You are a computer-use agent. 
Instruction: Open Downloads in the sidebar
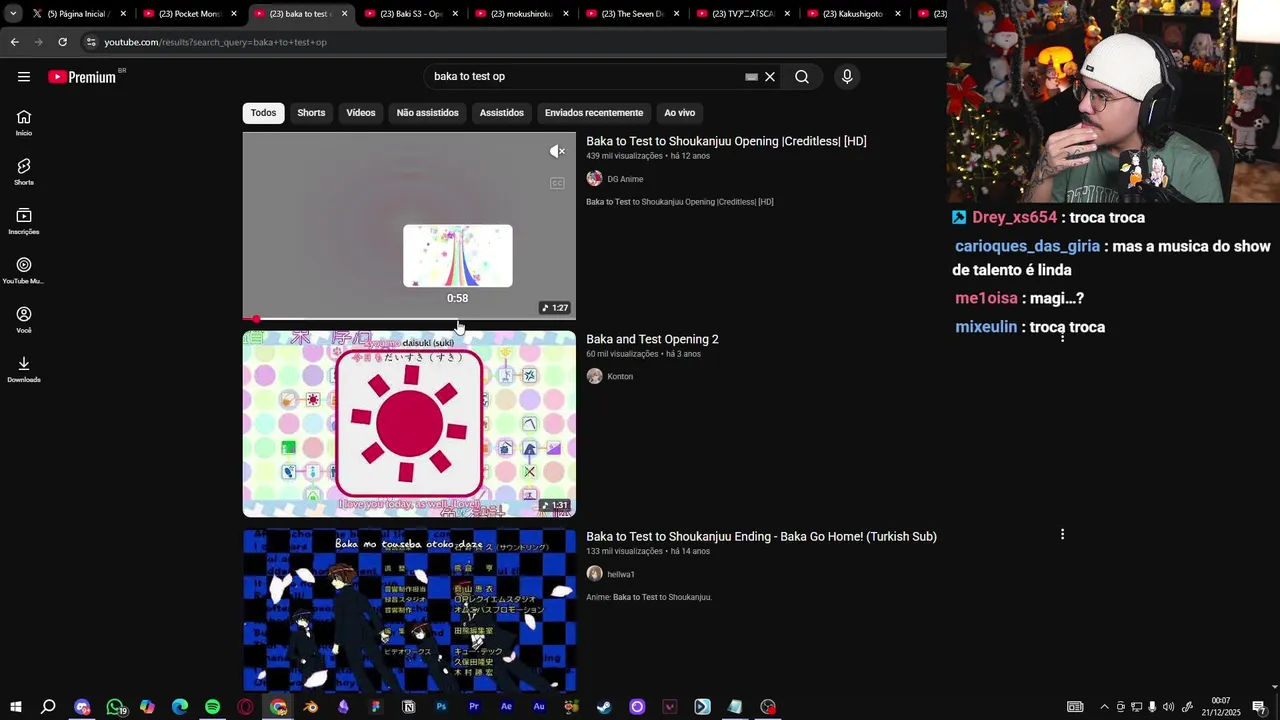(x=24, y=370)
